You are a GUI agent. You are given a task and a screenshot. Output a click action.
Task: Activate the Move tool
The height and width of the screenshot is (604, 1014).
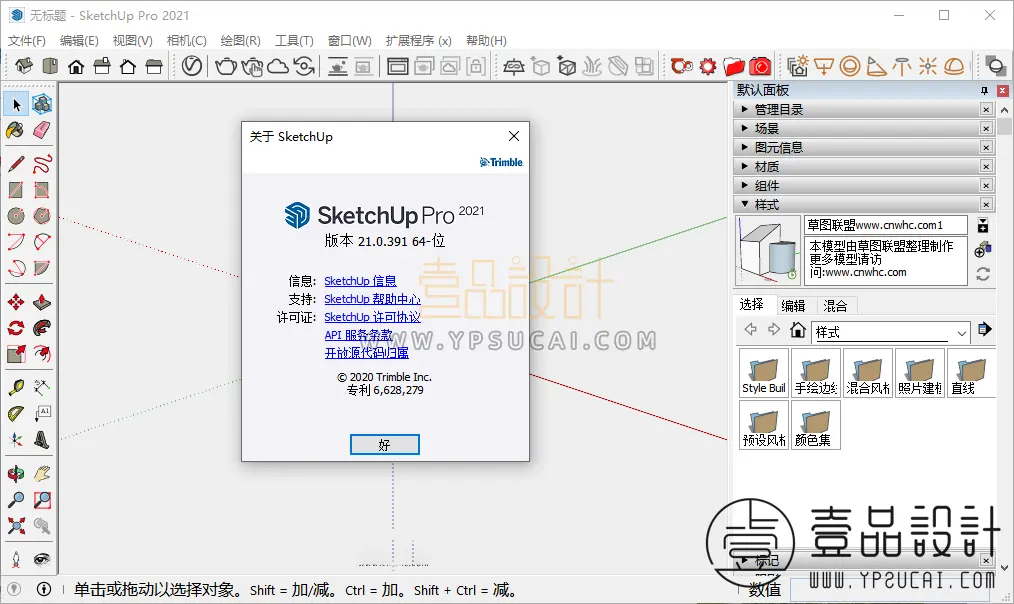pyautogui.click(x=16, y=302)
